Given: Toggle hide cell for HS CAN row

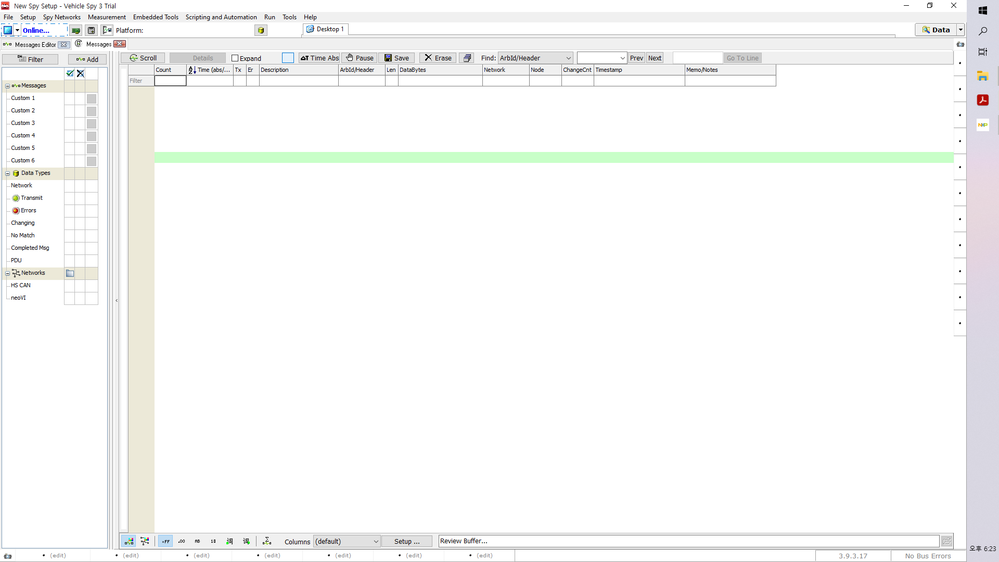Looking at the screenshot, I should [x=80, y=285].
